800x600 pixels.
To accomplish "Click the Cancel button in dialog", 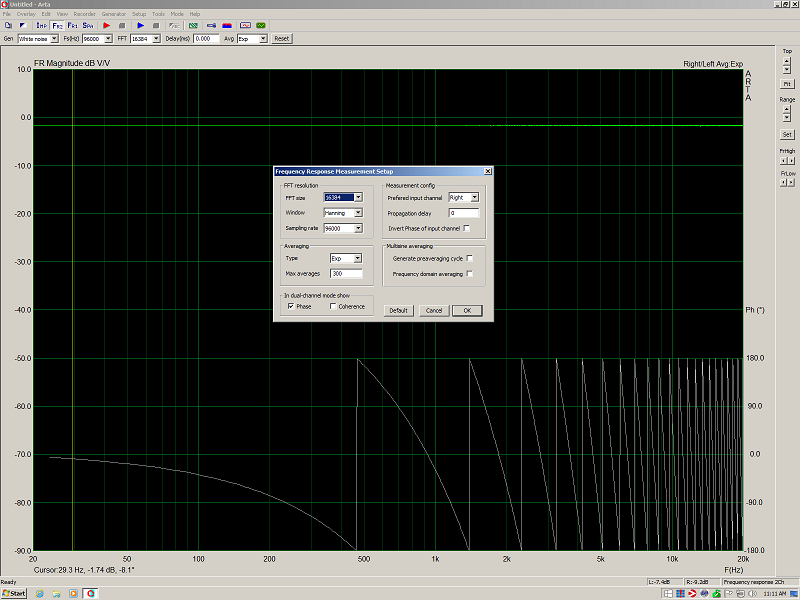I will (434, 310).
